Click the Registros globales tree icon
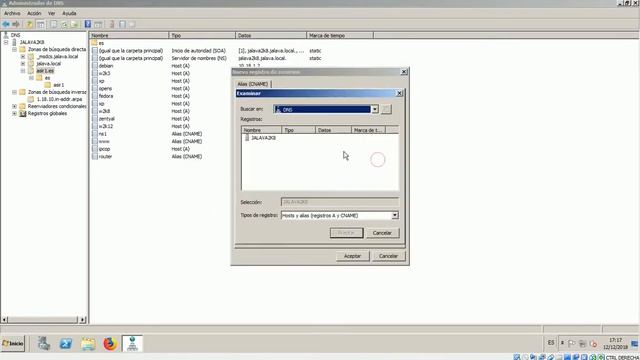 [x=23, y=113]
